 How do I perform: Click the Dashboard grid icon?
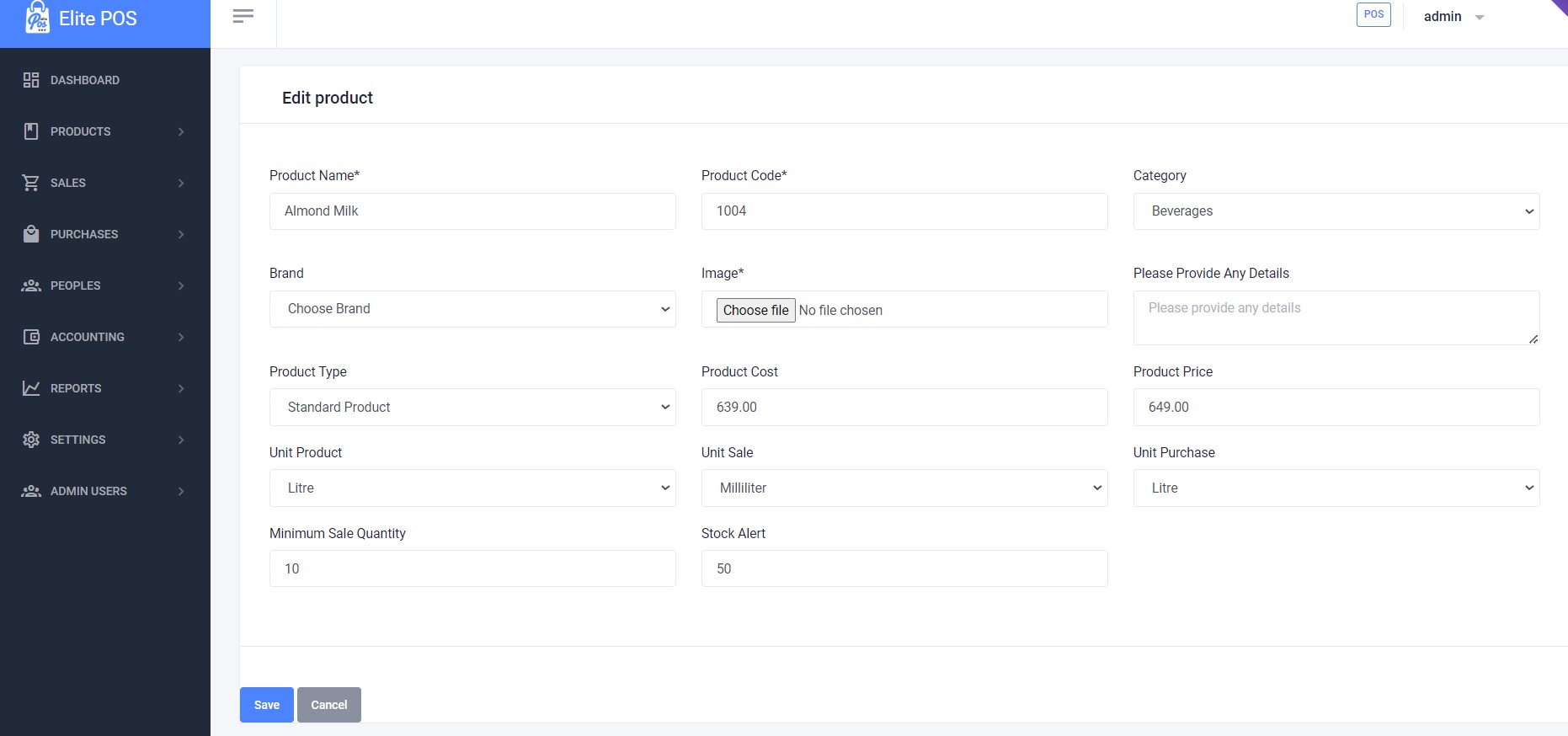tap(31, 80)
